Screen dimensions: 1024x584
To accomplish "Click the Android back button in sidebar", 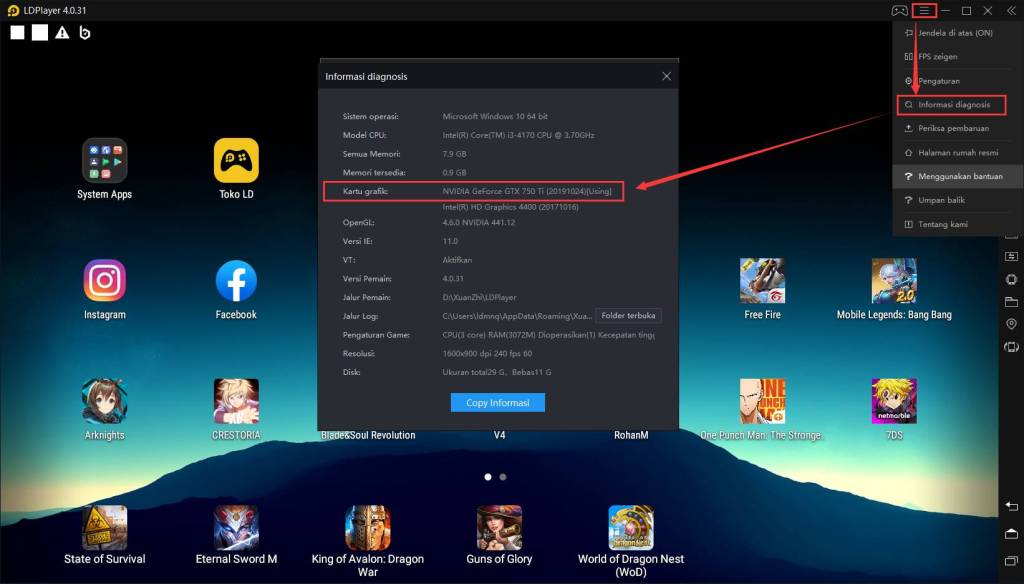I will [1011, 506].
